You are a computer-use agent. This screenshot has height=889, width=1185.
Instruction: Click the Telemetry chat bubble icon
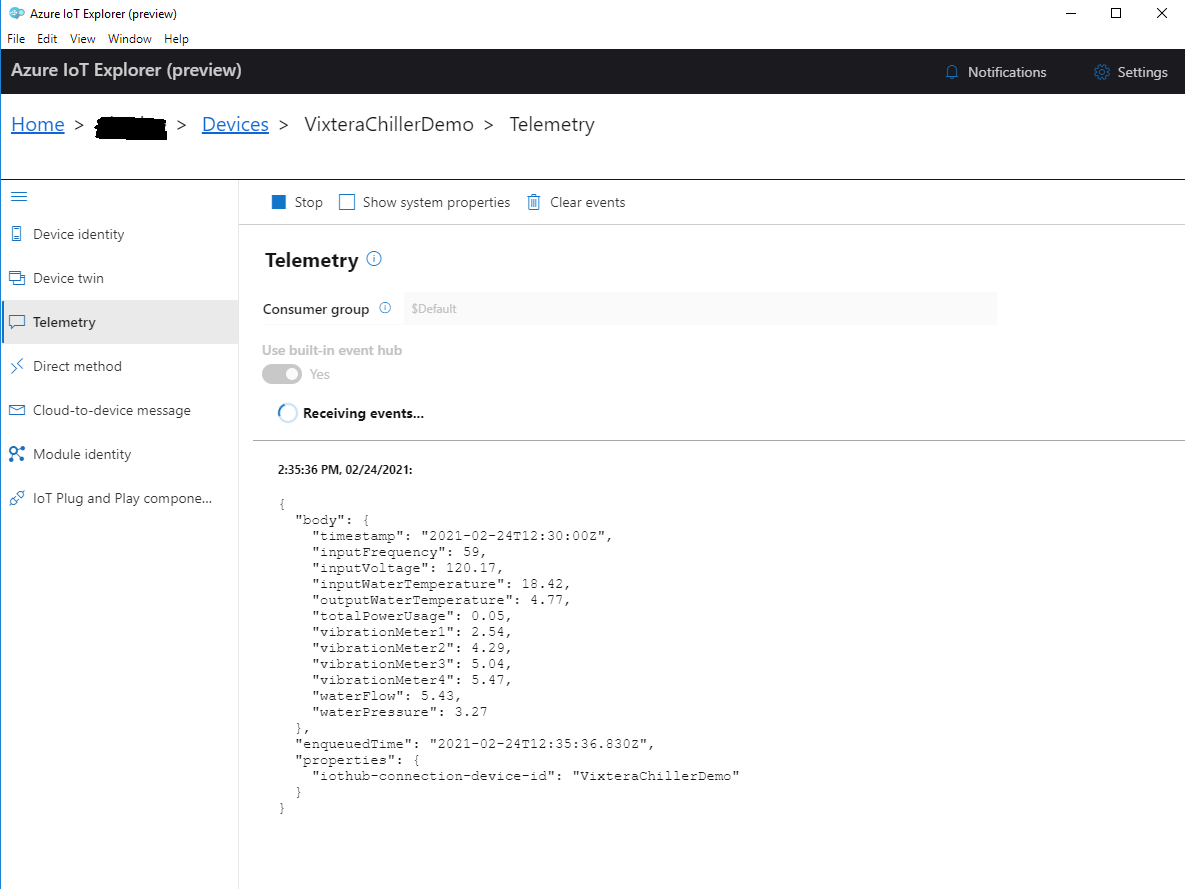[x=17, y=322]
